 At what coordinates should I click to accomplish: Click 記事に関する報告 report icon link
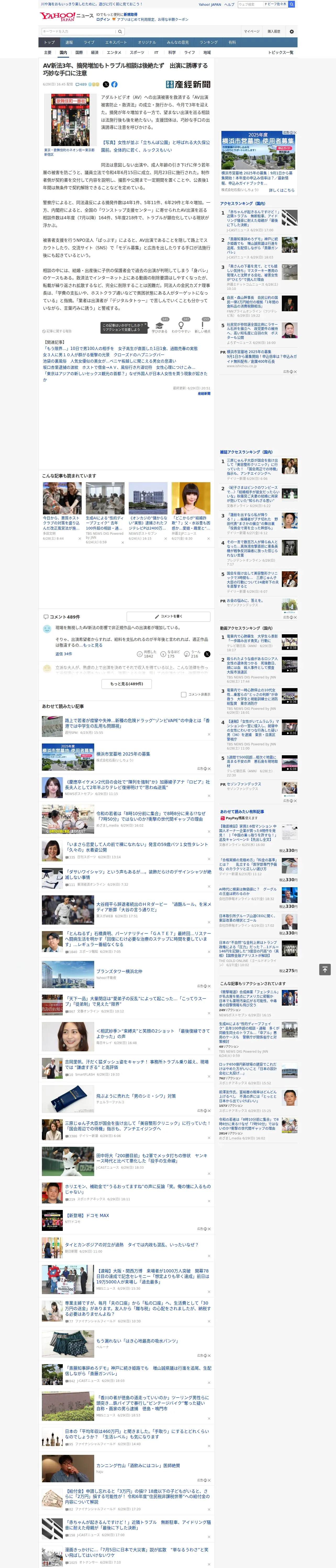tap(57, 331)
